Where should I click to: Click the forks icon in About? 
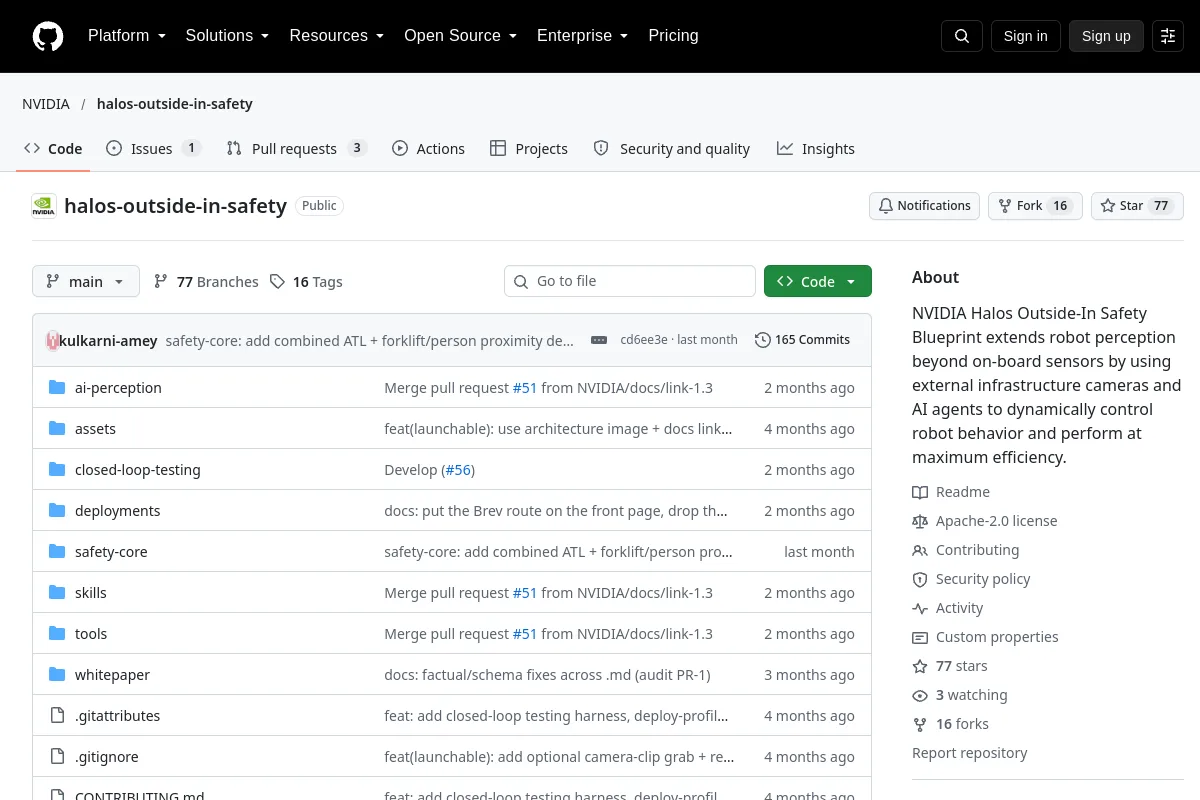coord(920,724)
